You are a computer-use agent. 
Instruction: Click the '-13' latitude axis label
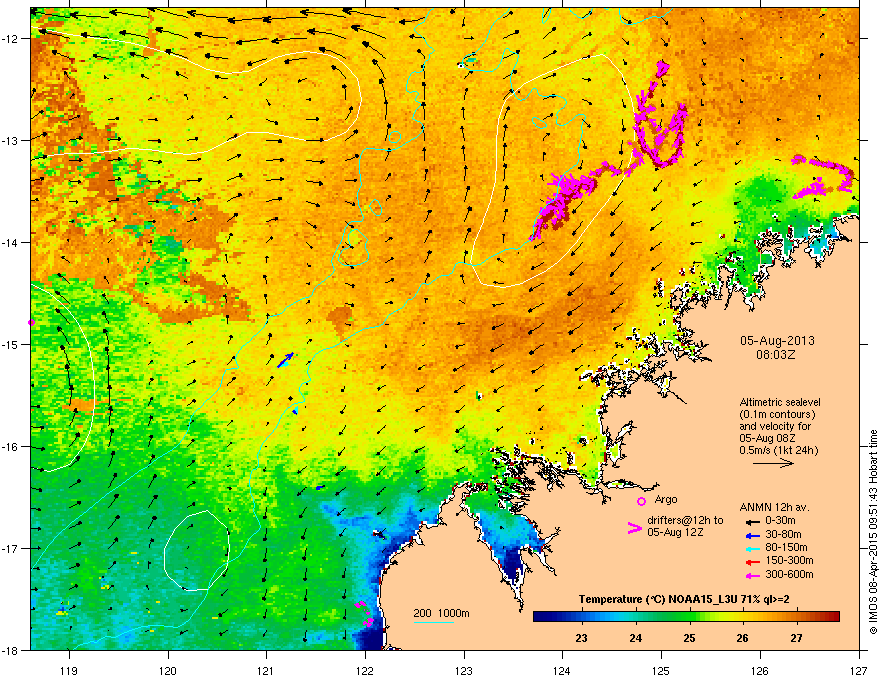pyautogui.click(x=11, y=140)
